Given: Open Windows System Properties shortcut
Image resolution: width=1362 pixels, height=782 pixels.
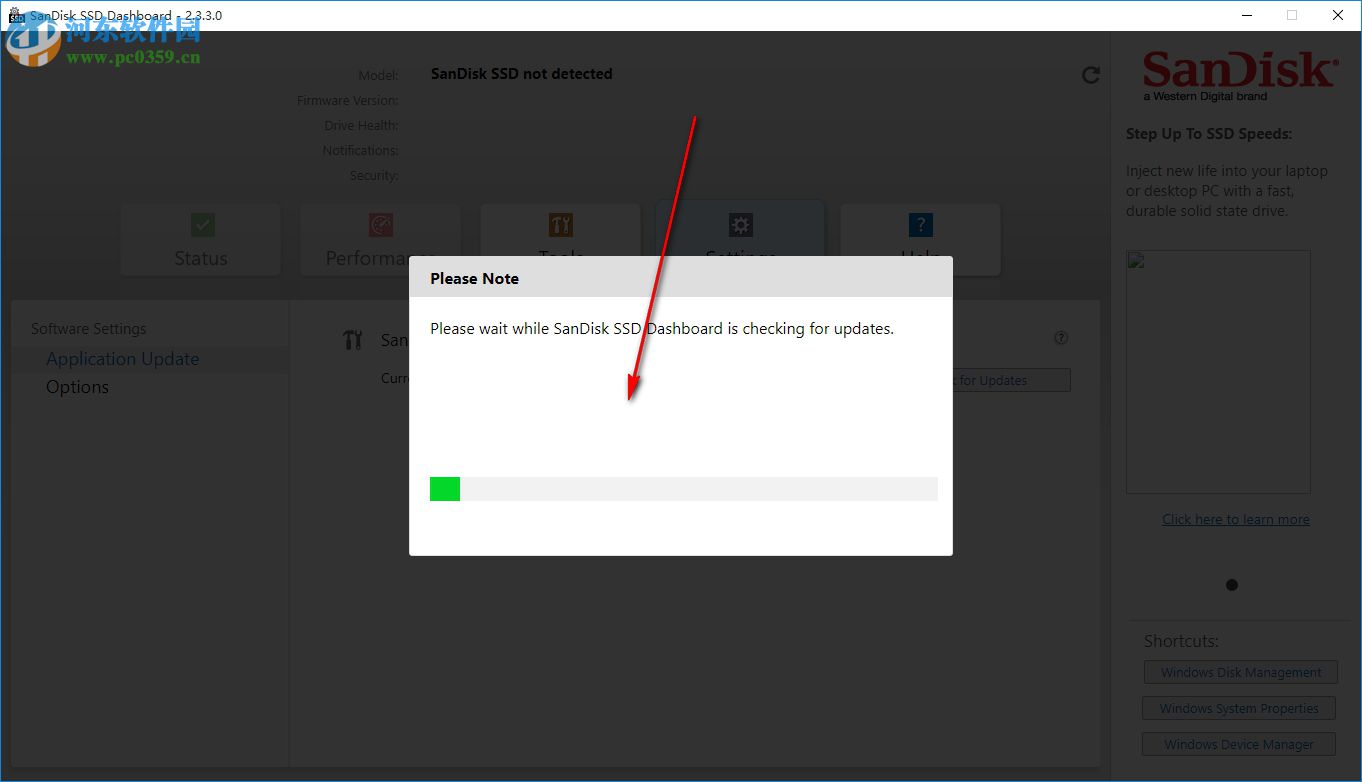Looking at the screenshot, I should coord(1239,709).
